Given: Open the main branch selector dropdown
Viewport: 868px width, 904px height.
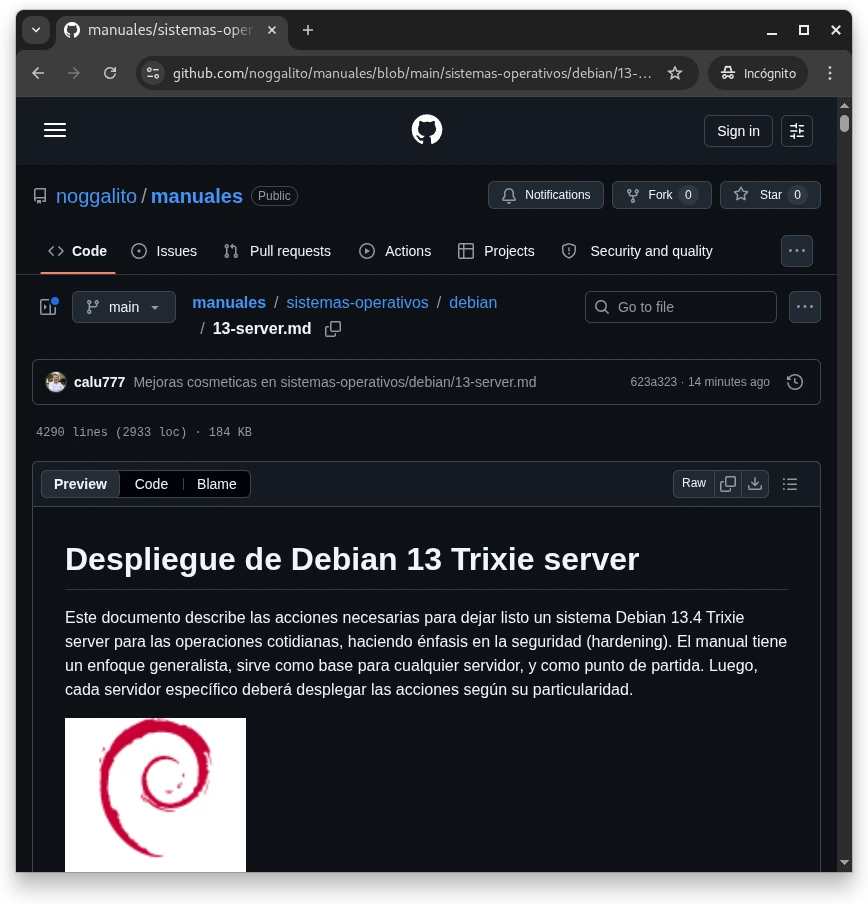Looking at the screenshot, I should click(x=124, y=307).
